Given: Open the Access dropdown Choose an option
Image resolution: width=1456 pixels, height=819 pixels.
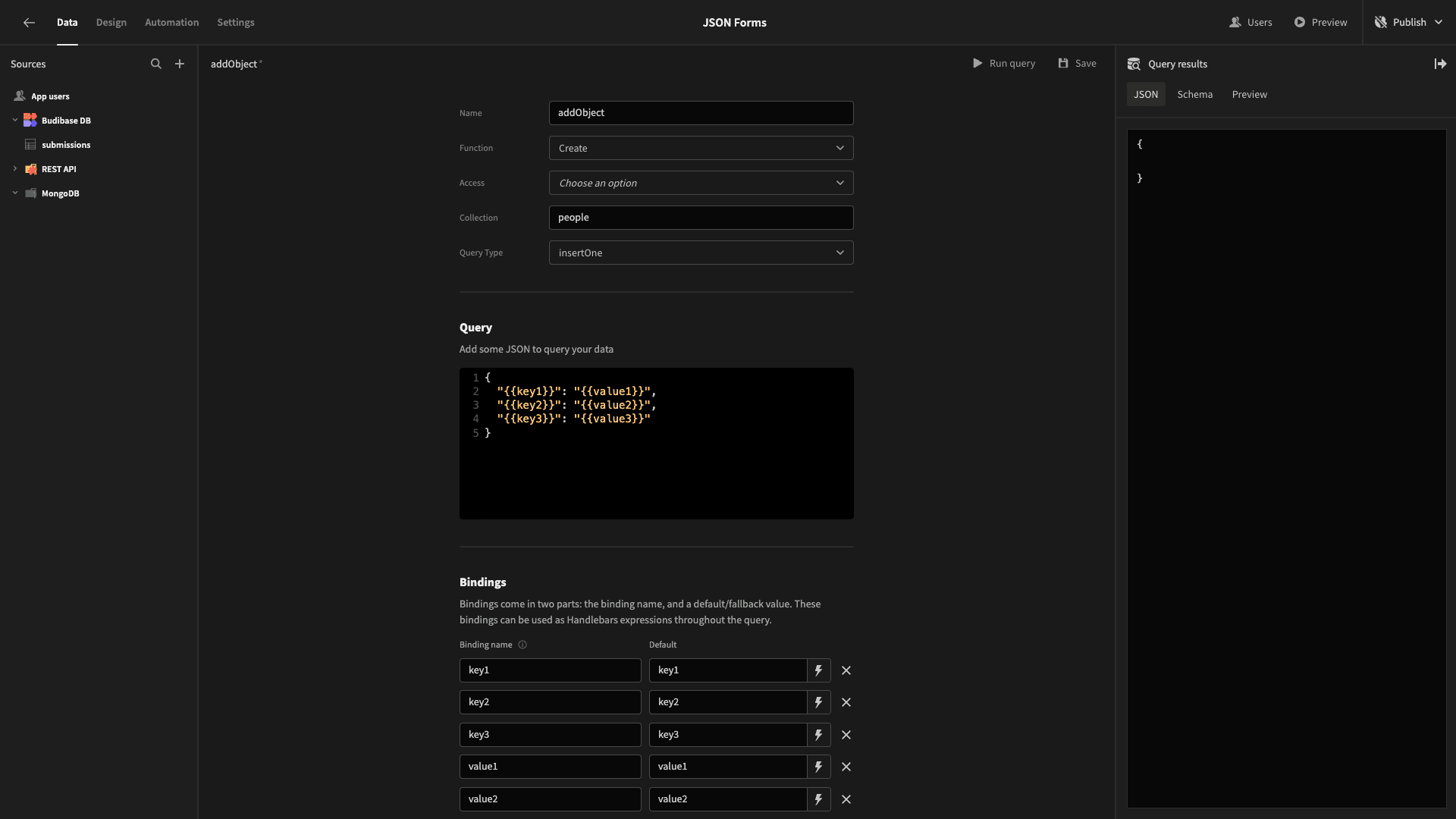Looking at the screenshot, I should coord(701,183).
